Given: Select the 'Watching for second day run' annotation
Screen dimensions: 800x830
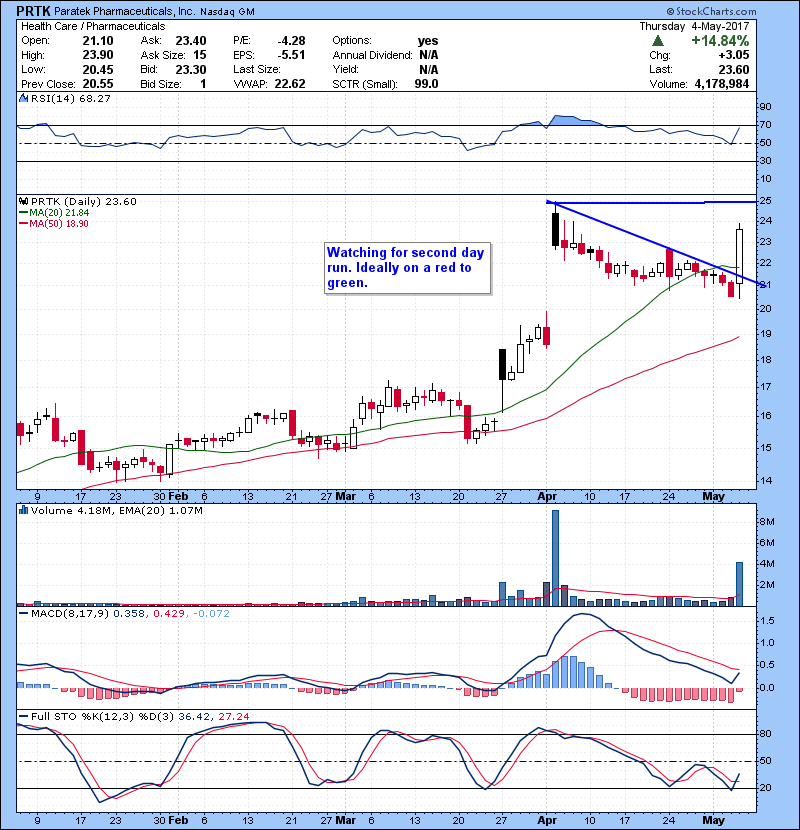Looking at the screenshot, I should tap(408, 268).
